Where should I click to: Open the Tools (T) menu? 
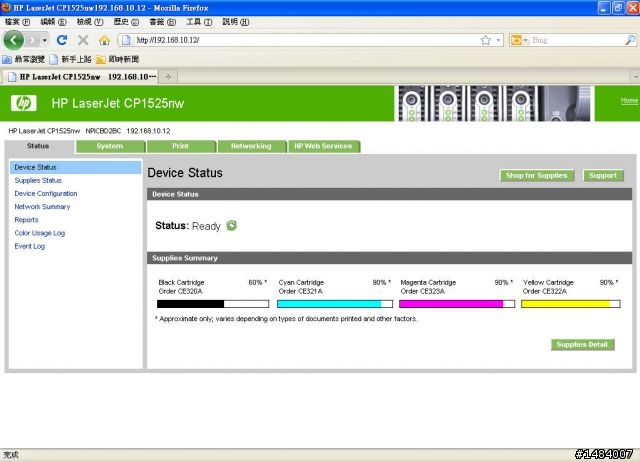[x=199, y=22]
